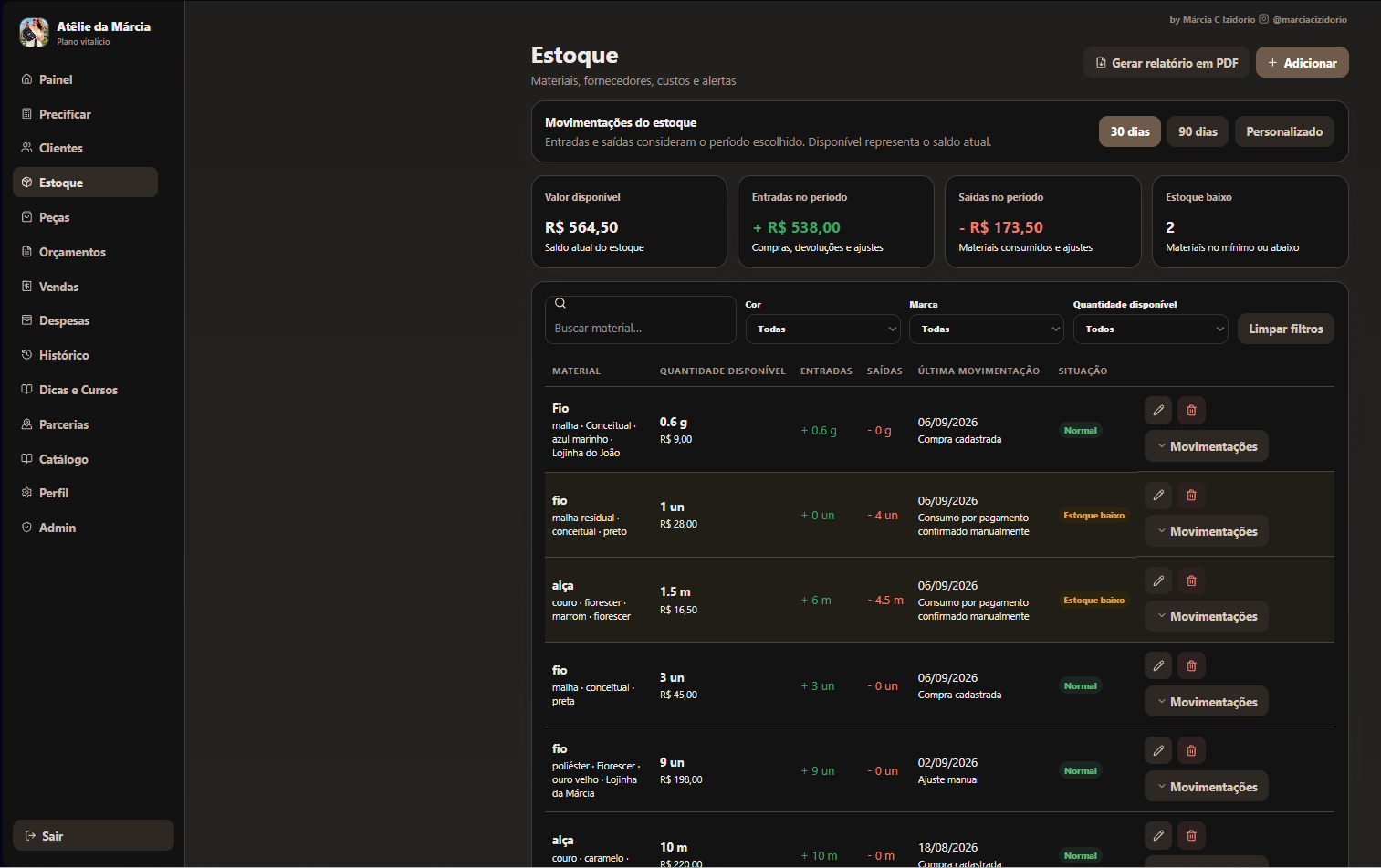Delete the alça couro marrom row
Image resolution: width=1381 pixels, height=868 pixels.
tap(1191, 580)
